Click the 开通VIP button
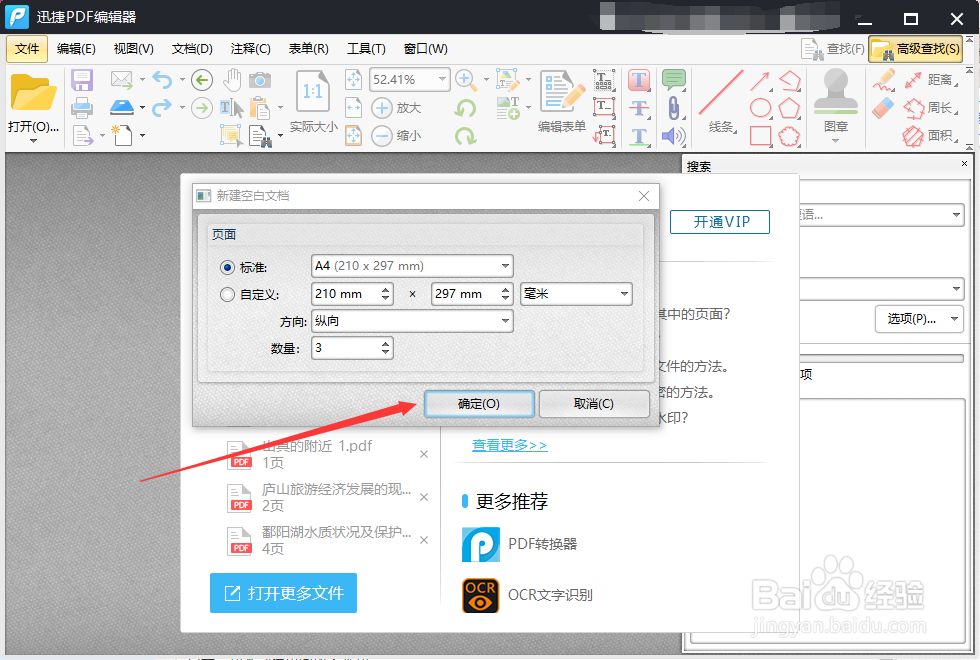 click(x=720, y=222)
